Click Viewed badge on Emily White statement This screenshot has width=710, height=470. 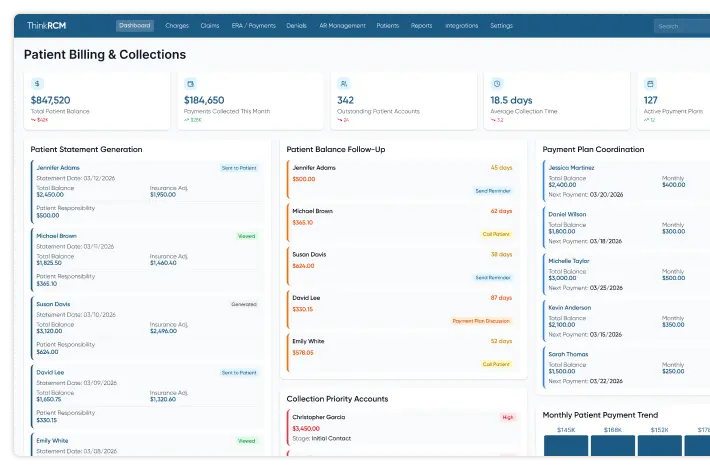[x=246, y=441]
